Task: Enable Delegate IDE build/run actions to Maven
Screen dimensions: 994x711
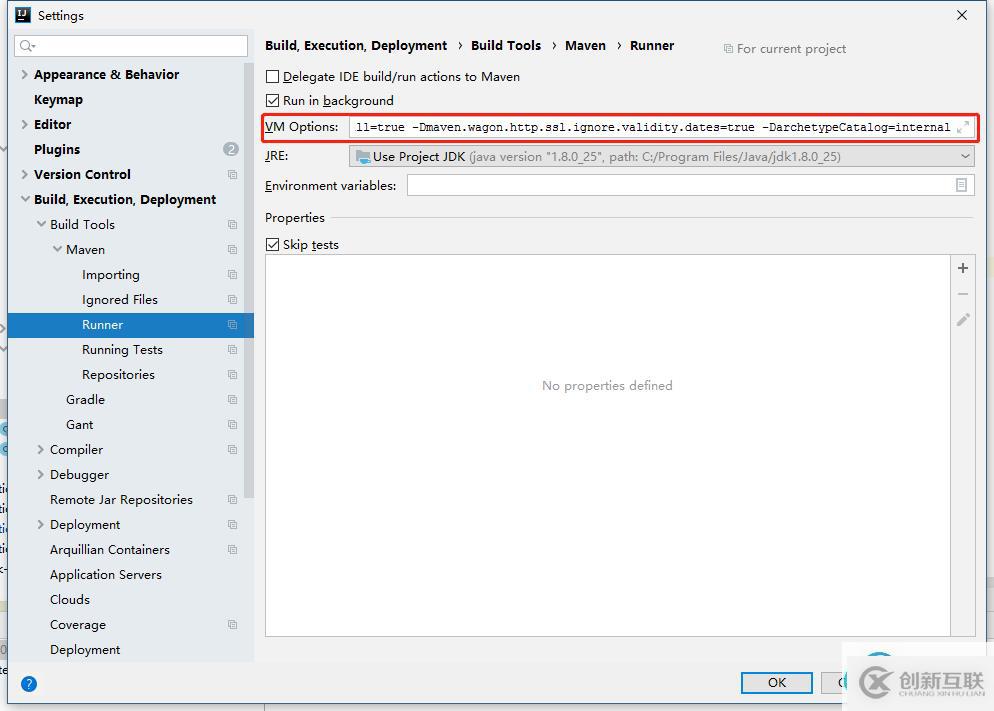Action: (273, 77)
